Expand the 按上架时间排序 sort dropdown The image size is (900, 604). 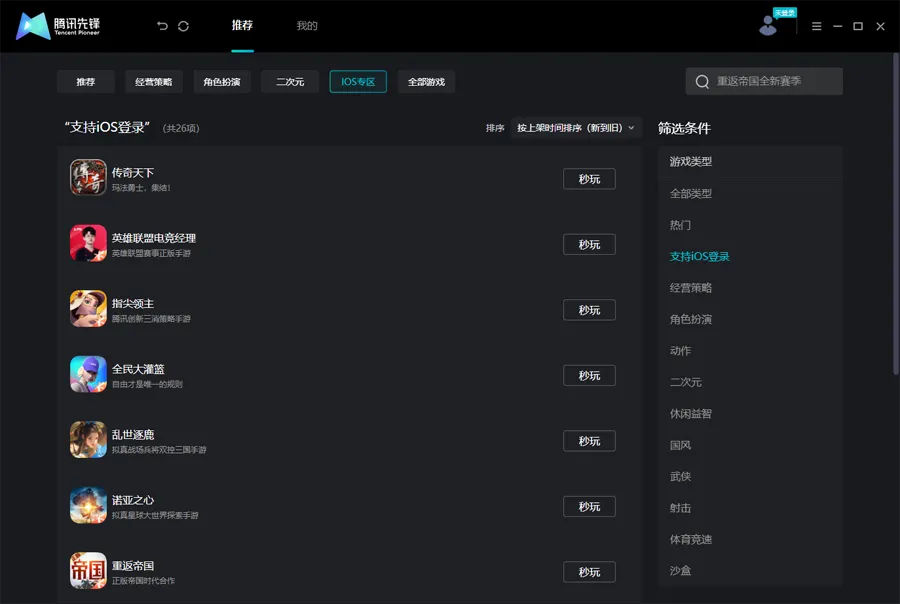coord(576,127)
